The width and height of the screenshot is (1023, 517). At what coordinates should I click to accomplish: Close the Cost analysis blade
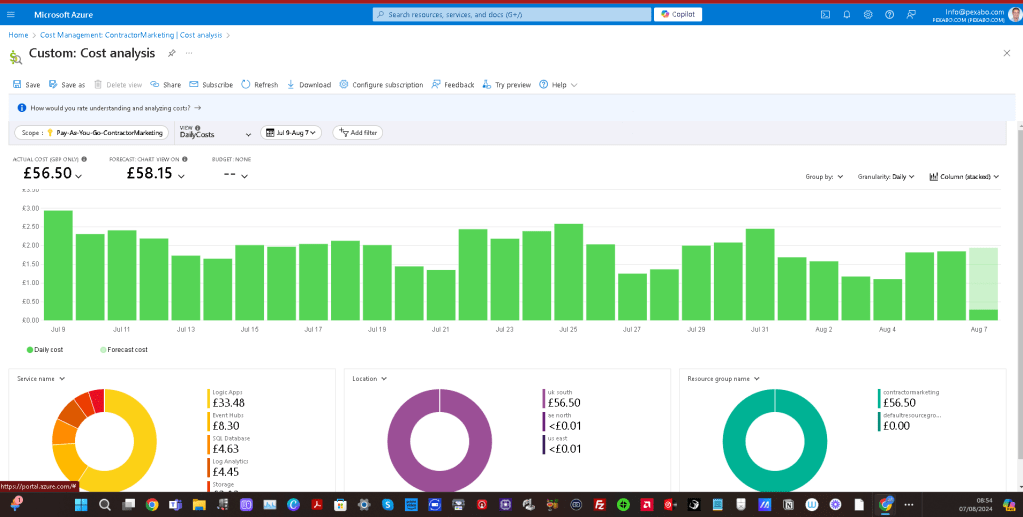point(1007,53)
